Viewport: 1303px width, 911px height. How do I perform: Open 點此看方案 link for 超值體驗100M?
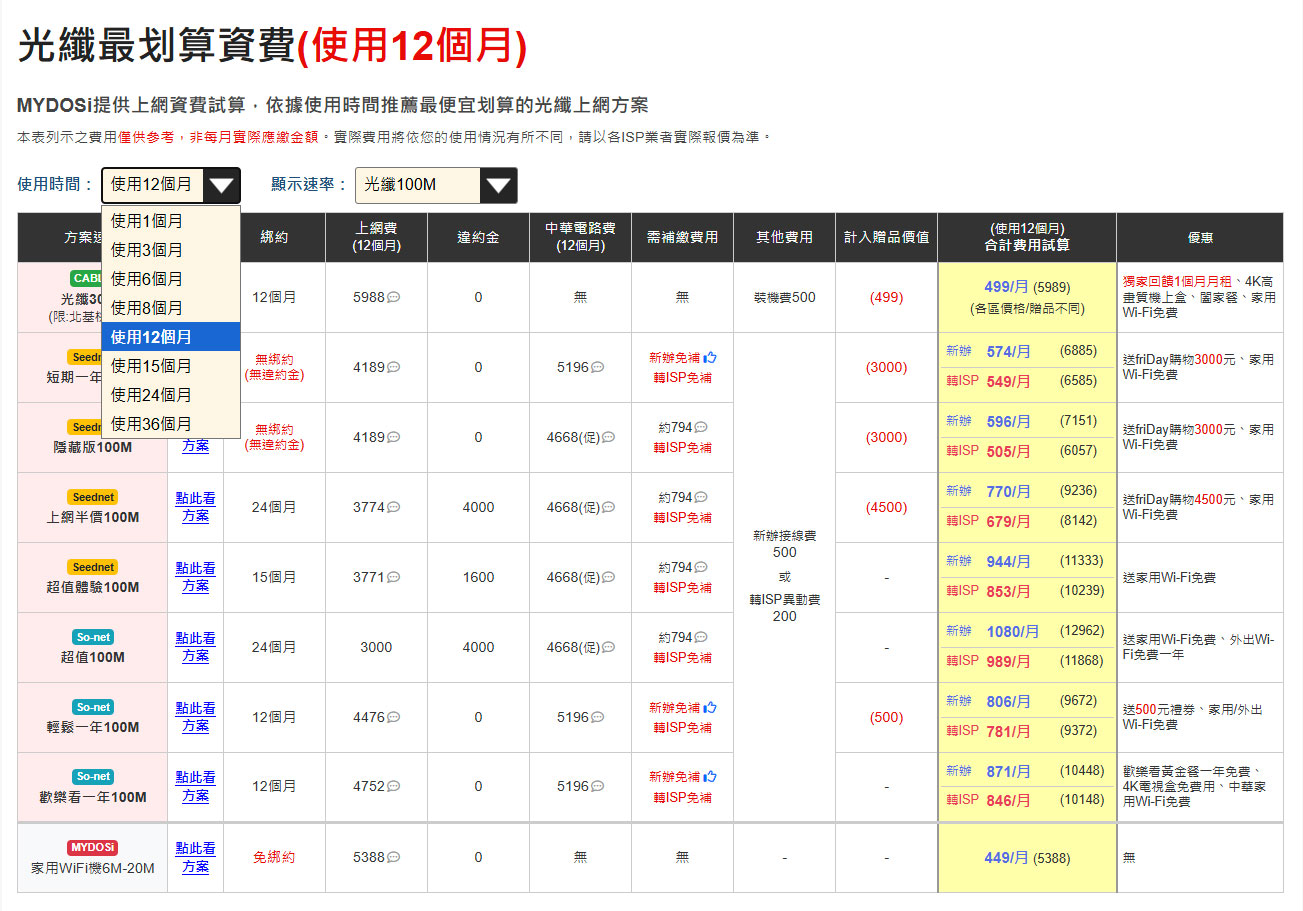(x=195, y=577)
